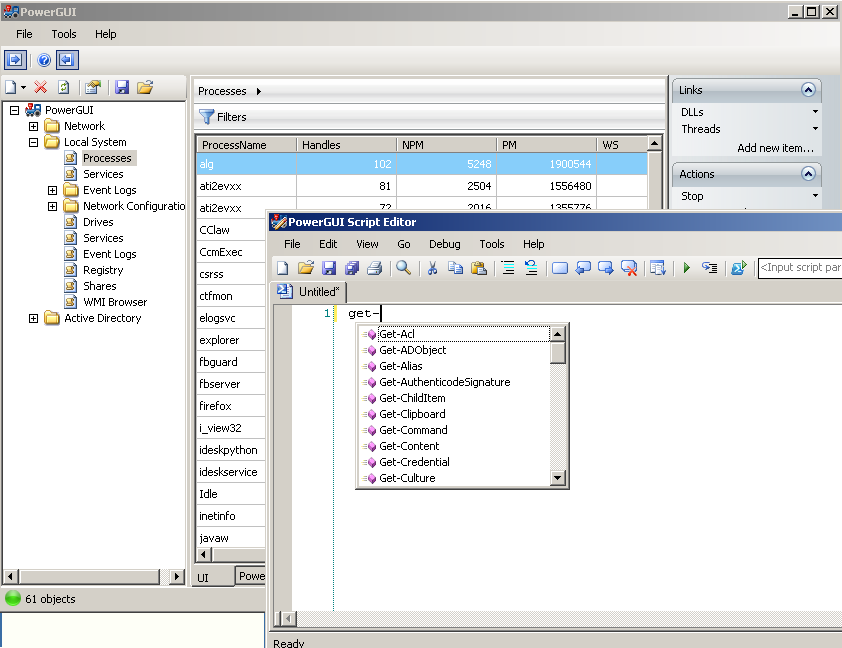Open Help menu in PowerGUI main window
842x648 pixels.
coord(106,34)
